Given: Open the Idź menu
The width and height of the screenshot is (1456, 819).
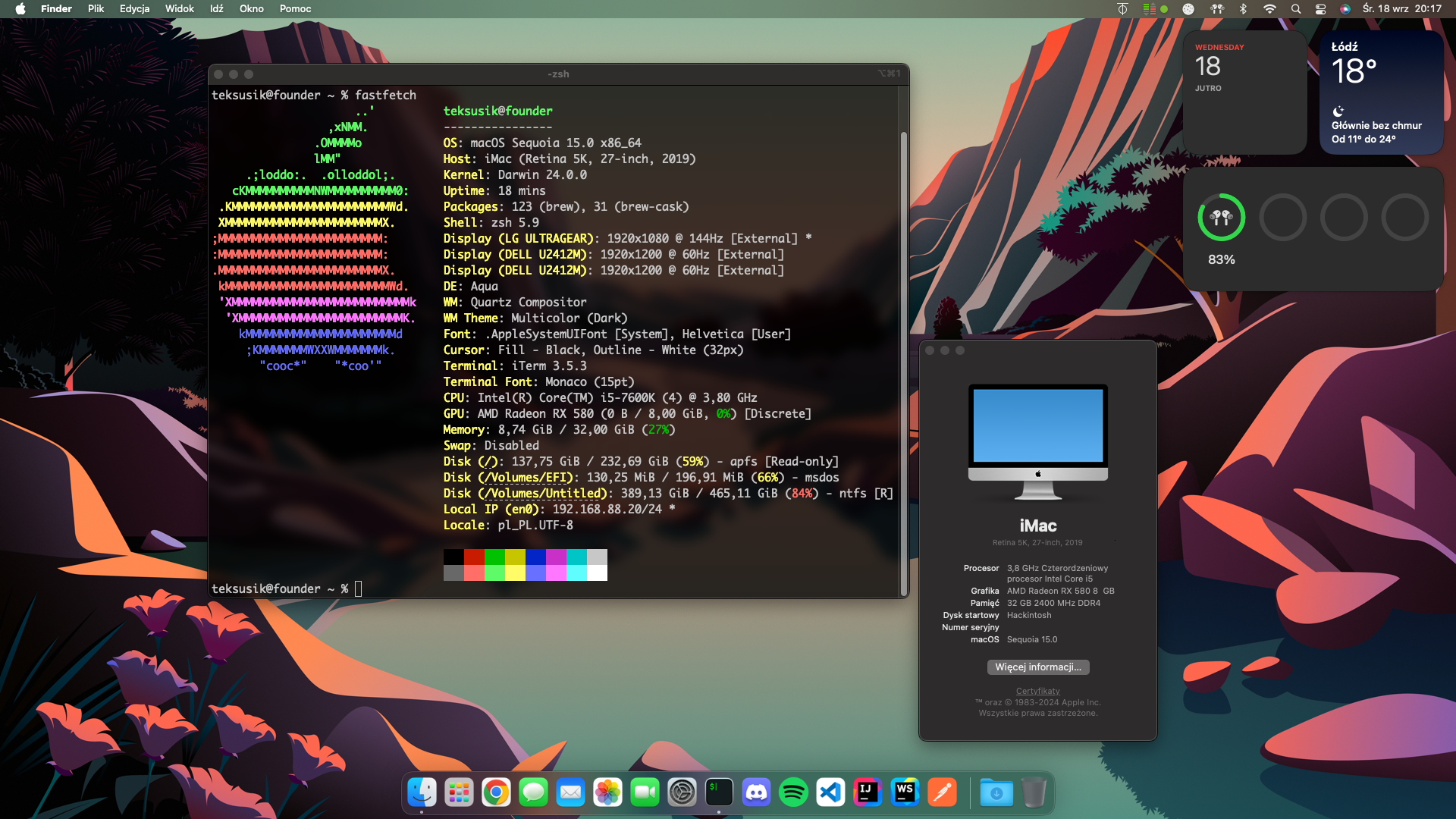Looking at the screenshot, I should tap(217, 9).
